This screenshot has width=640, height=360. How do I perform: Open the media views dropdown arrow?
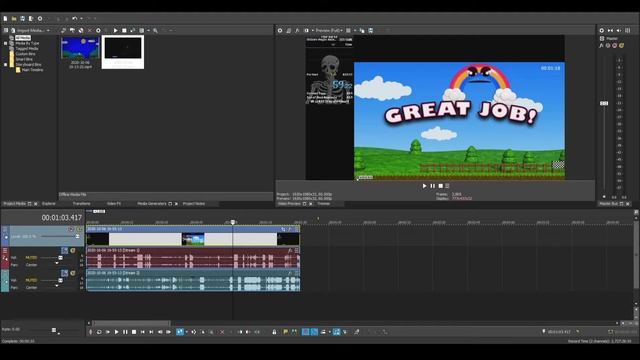coord(148,30)
